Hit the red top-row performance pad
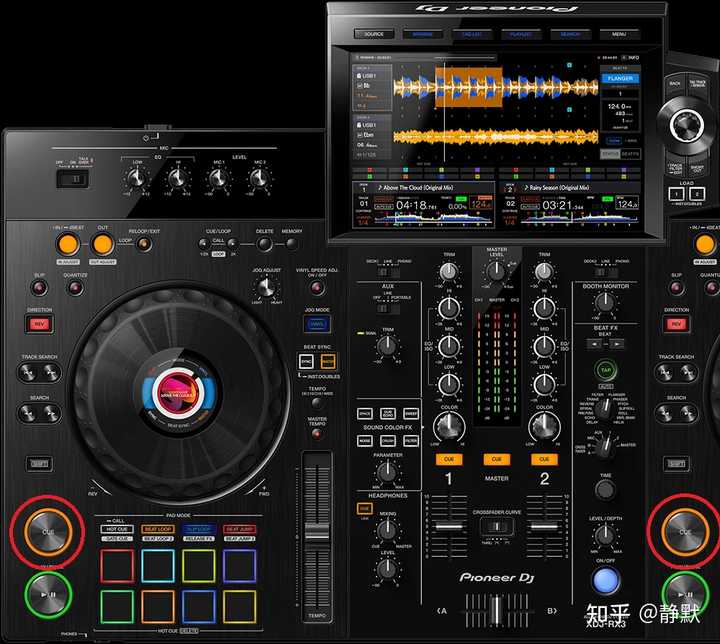Image resolution: width=720 pixels, height=644 pixels. 117,566
